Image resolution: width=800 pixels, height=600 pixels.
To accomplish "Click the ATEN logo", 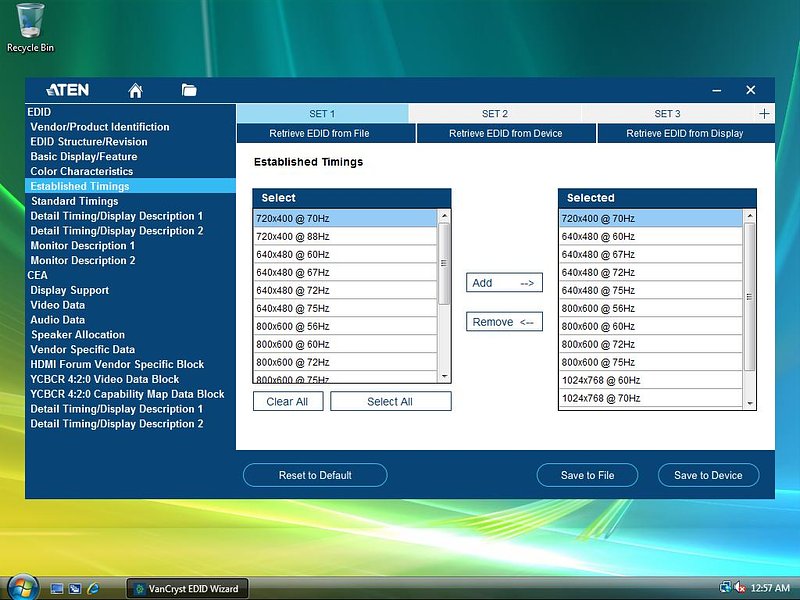I will click(x=67, y=90).
